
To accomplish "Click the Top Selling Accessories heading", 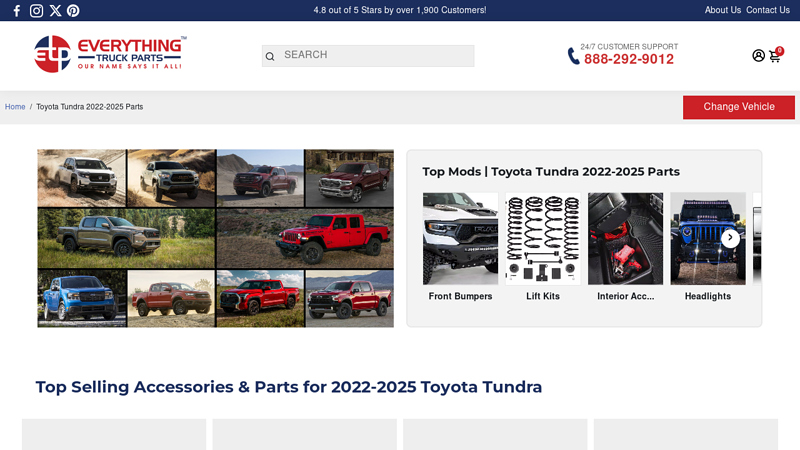I will pos(289,387).
